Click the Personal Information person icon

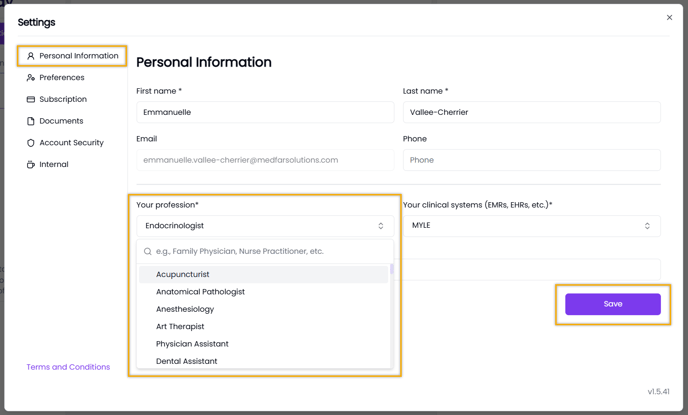31,56
